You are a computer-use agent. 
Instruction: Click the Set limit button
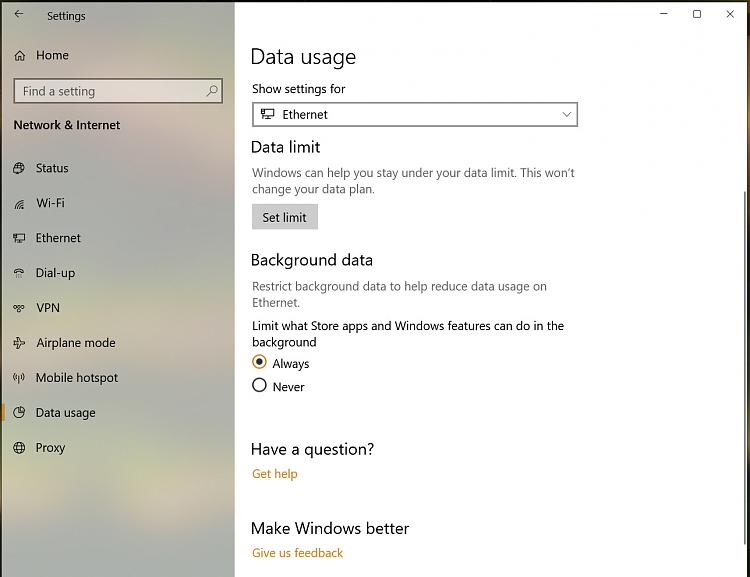285,217
